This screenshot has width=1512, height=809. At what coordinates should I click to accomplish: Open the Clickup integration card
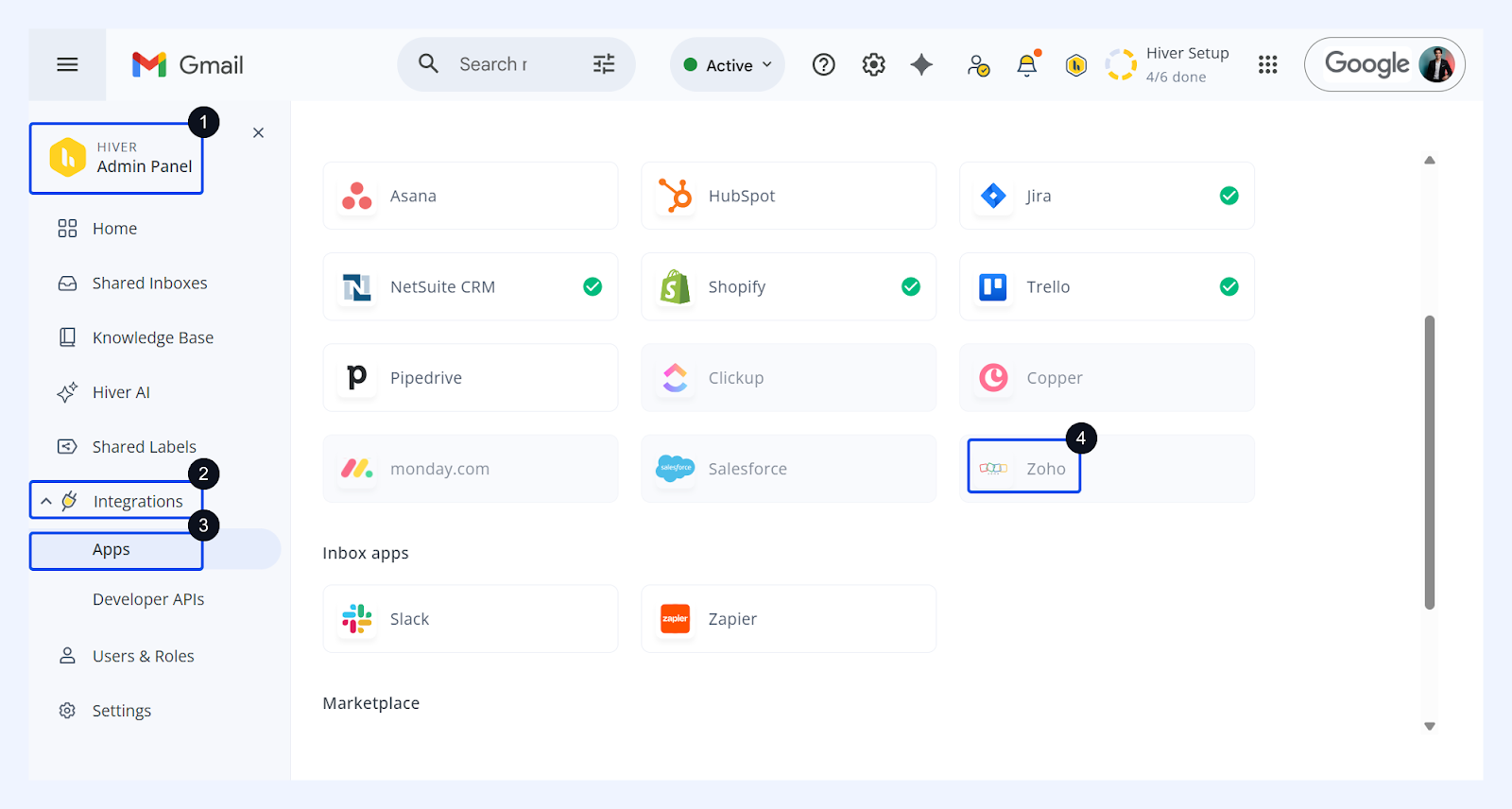pos(789,378)
